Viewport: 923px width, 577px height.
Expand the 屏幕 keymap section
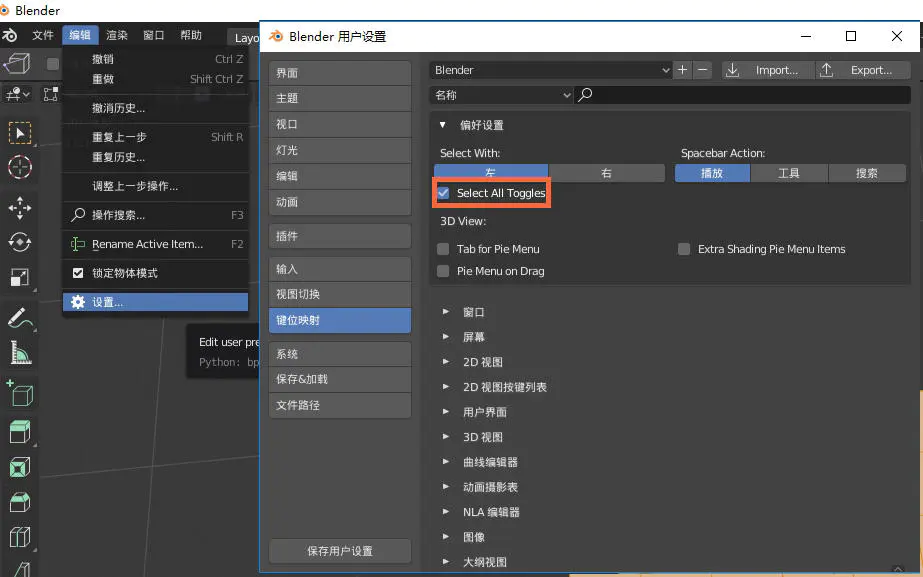[x=446, y=337]
